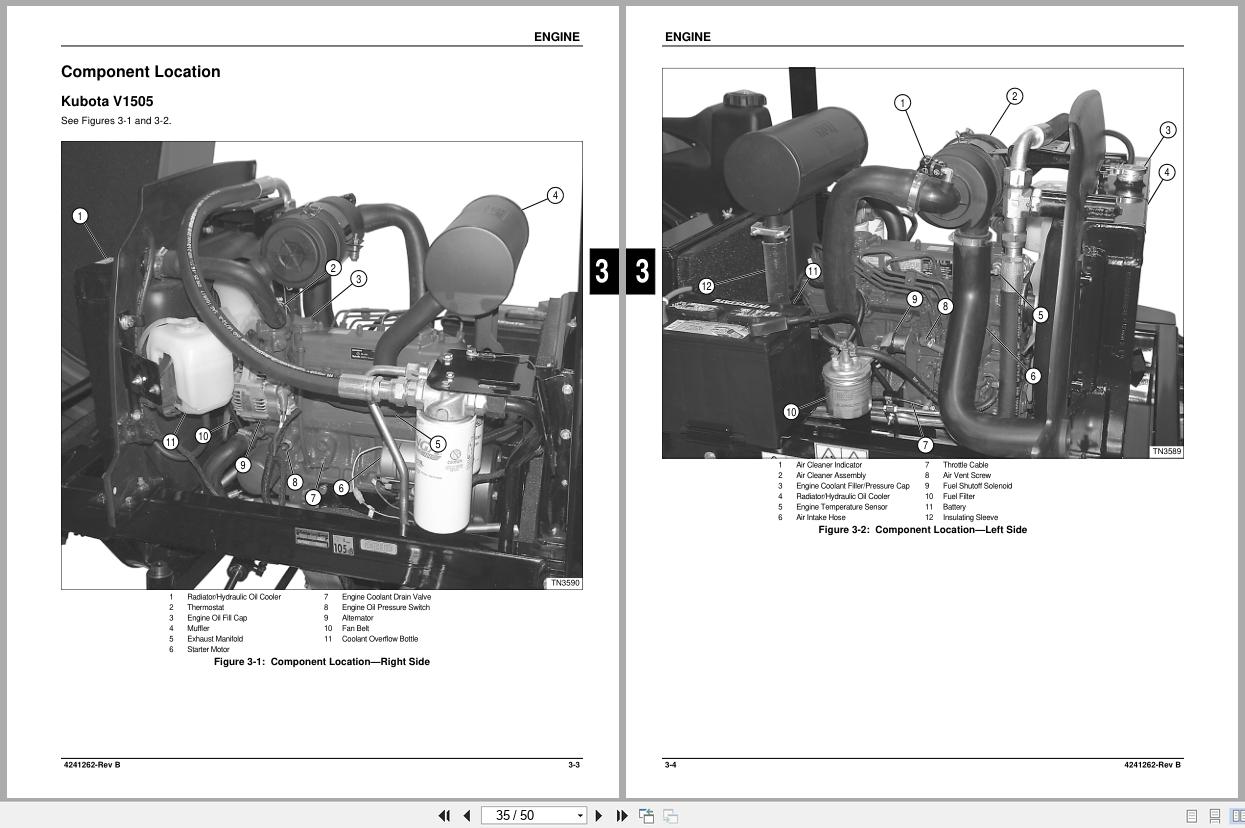1245x828 pixels.
Task: Click the page number field 35 / 50
Action: click(x=527, y=816)
